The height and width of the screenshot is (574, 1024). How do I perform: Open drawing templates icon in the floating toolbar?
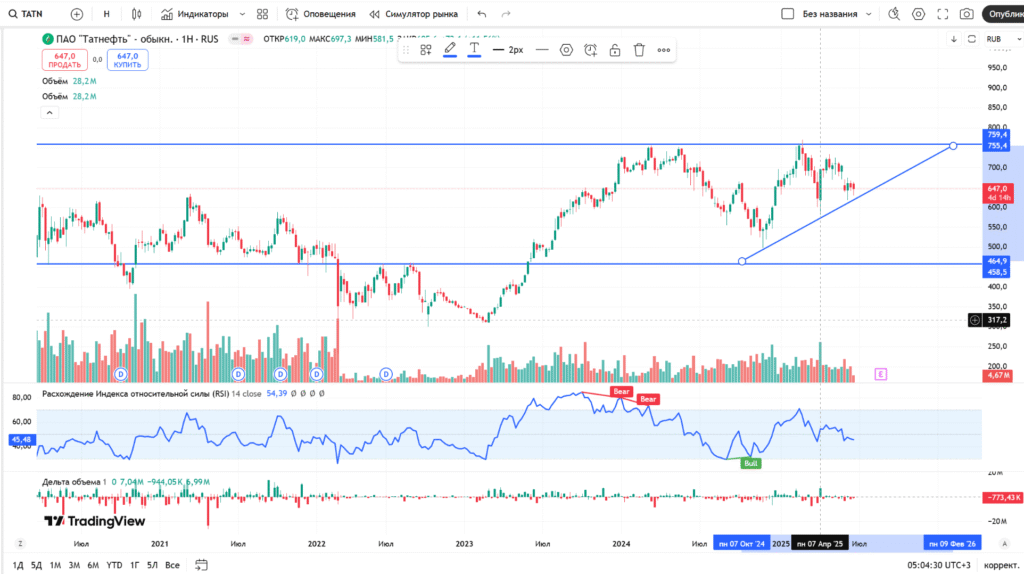(426, 50)
